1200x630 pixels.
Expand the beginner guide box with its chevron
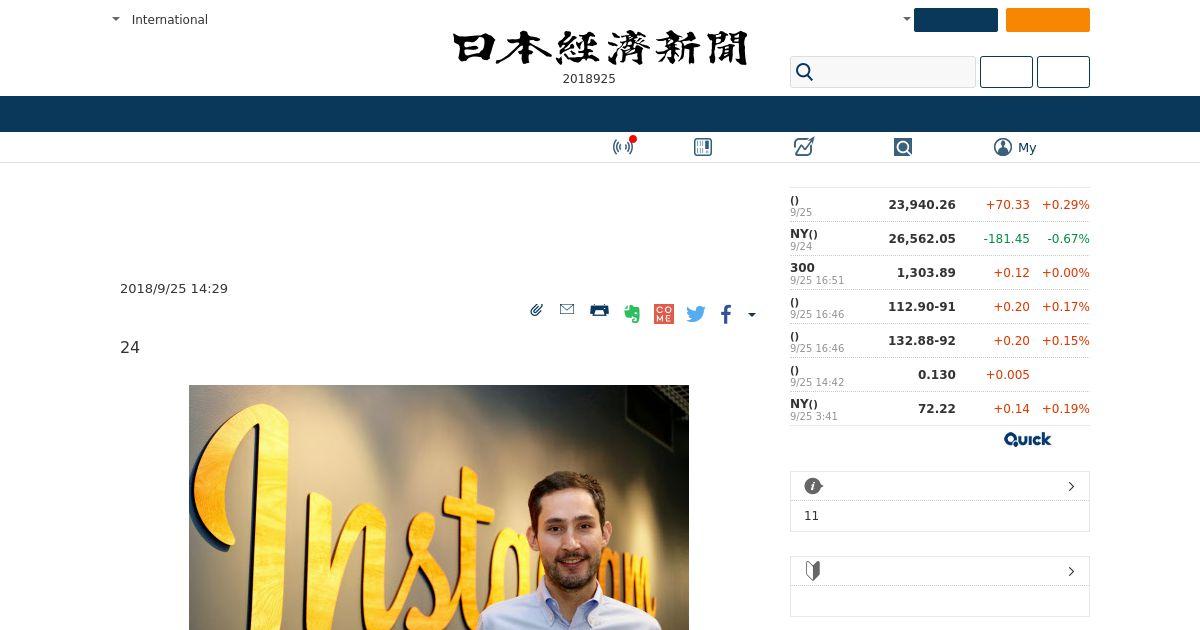click(1071, 571)
